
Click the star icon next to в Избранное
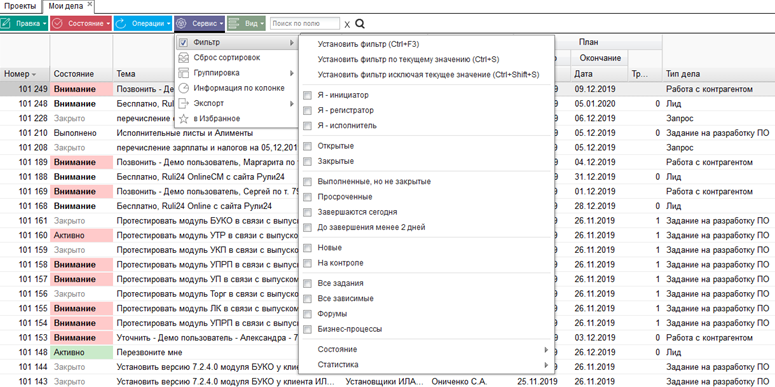tap(183, 119)
